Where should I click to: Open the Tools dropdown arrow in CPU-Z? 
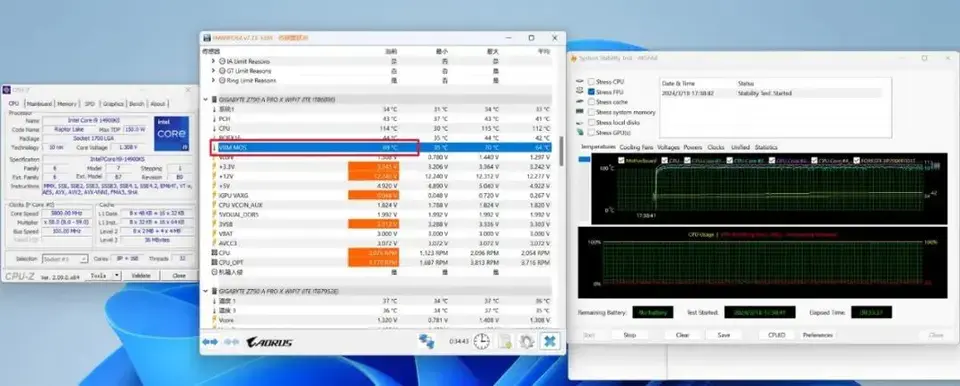pyautogui.click(x=117, y=276)
